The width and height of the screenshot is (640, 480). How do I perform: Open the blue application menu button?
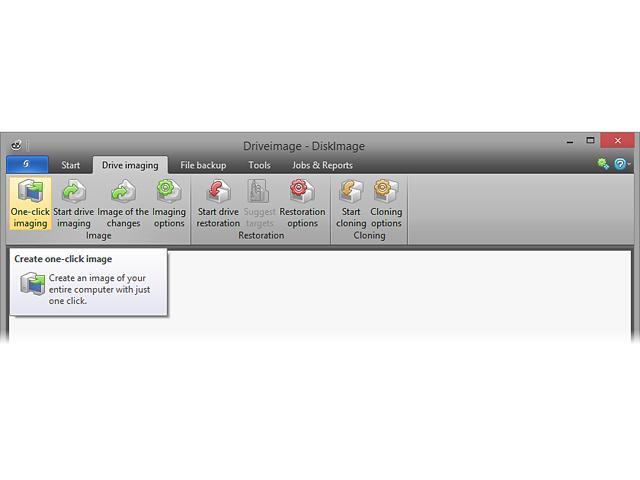pos(27,164)
